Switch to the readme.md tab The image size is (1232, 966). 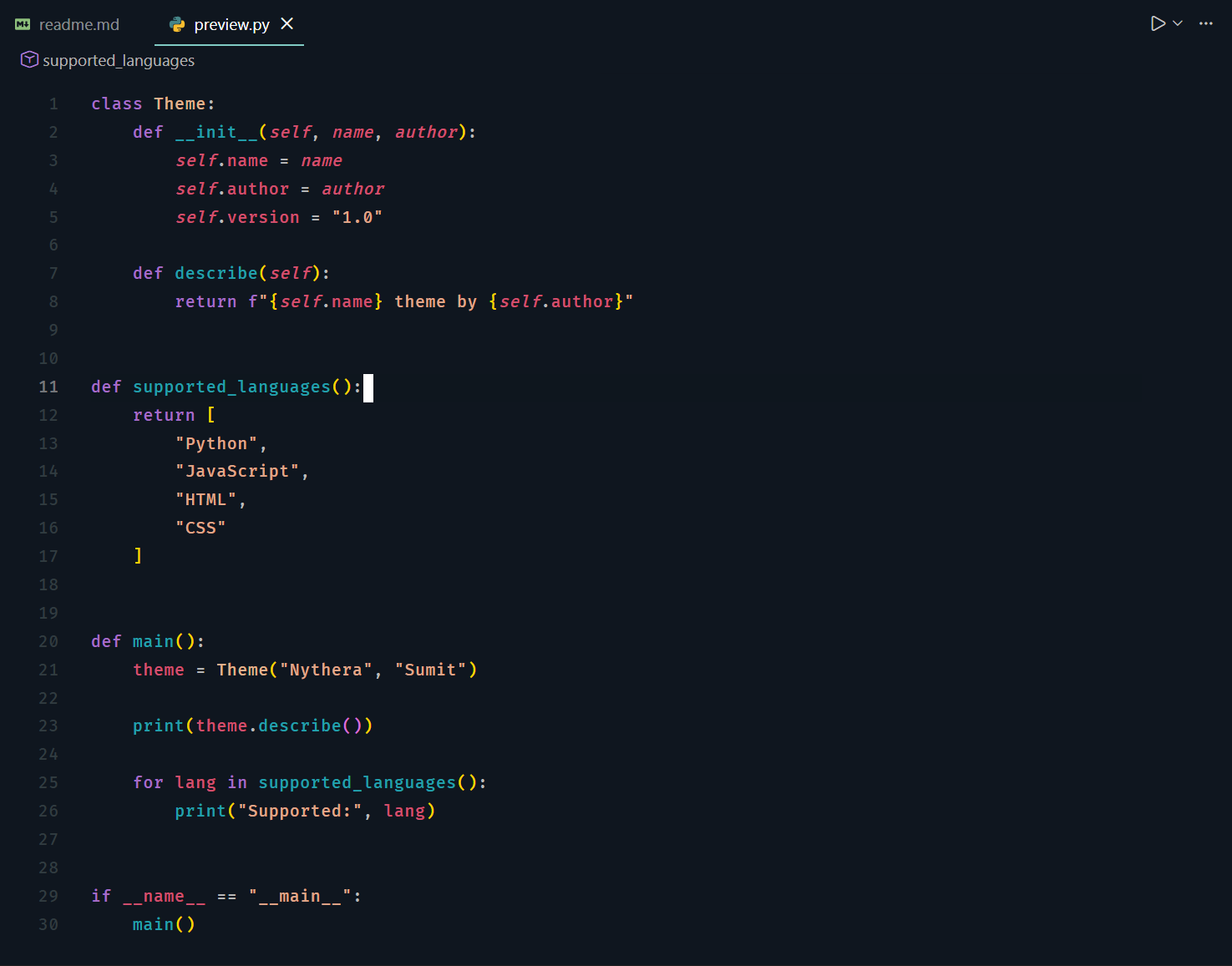pyautogui.click(x=79, y=24)
